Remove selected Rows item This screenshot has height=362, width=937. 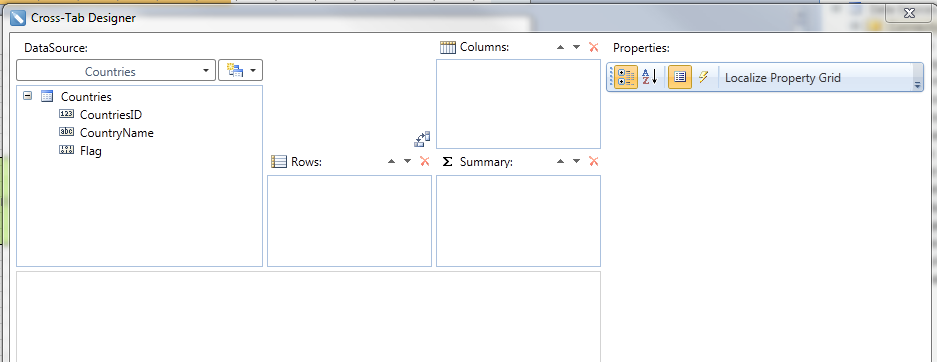coord(425,161)
